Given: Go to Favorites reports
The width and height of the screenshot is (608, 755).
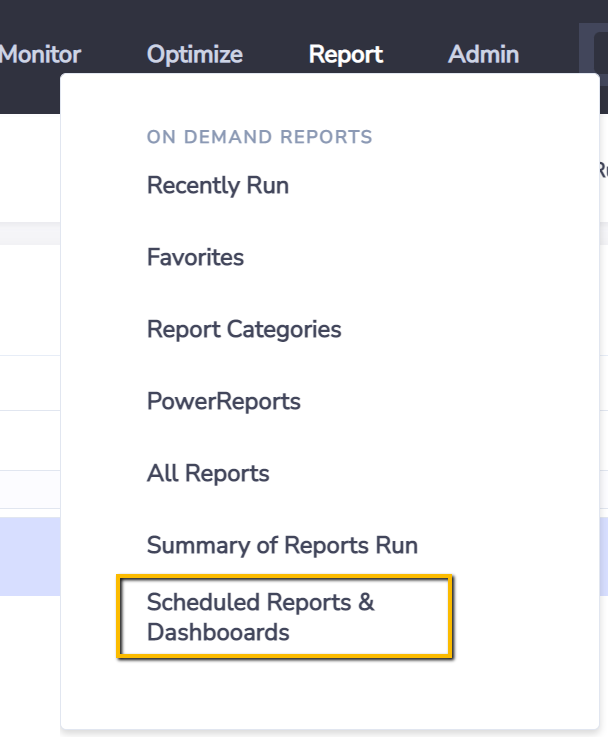Looking at the screenshot, I should coord(195,257).
